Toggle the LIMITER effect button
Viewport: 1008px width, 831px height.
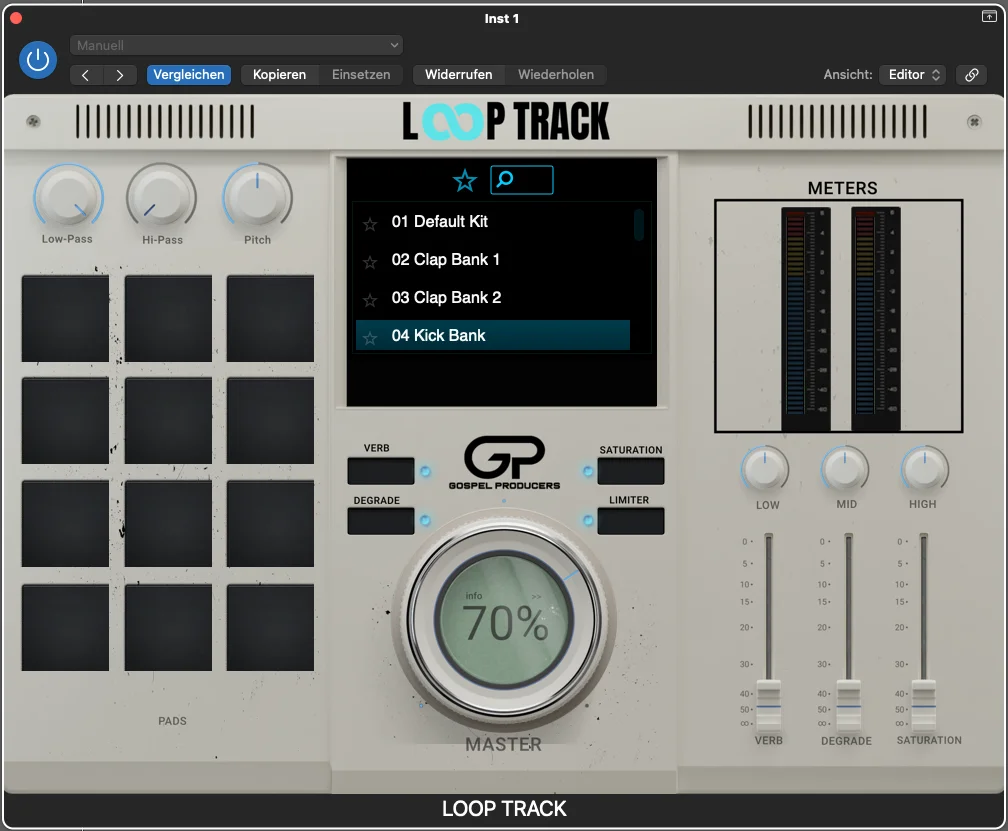(x=631, y=521)
